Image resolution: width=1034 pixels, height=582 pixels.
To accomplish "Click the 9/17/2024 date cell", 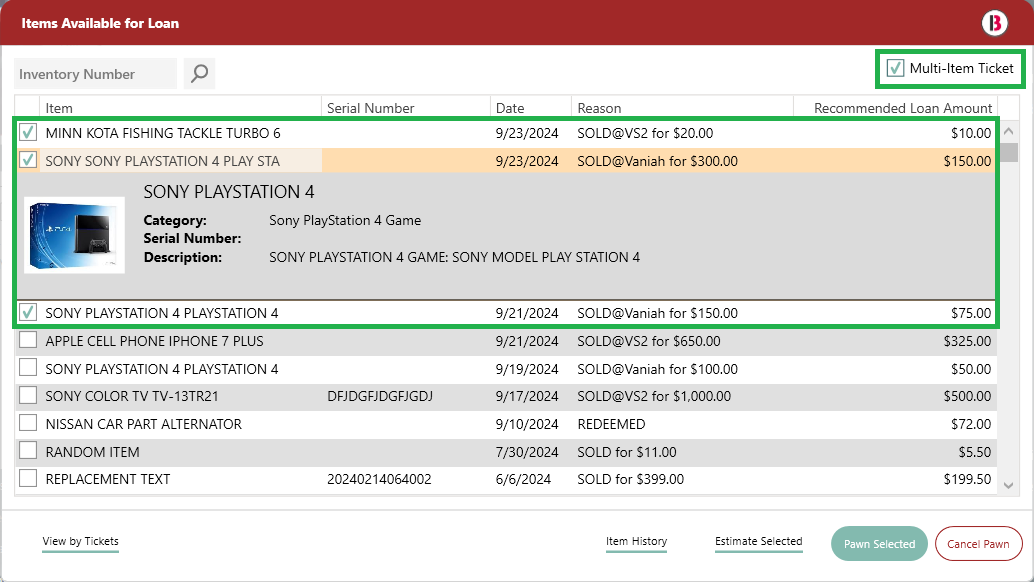I will 527,396.
